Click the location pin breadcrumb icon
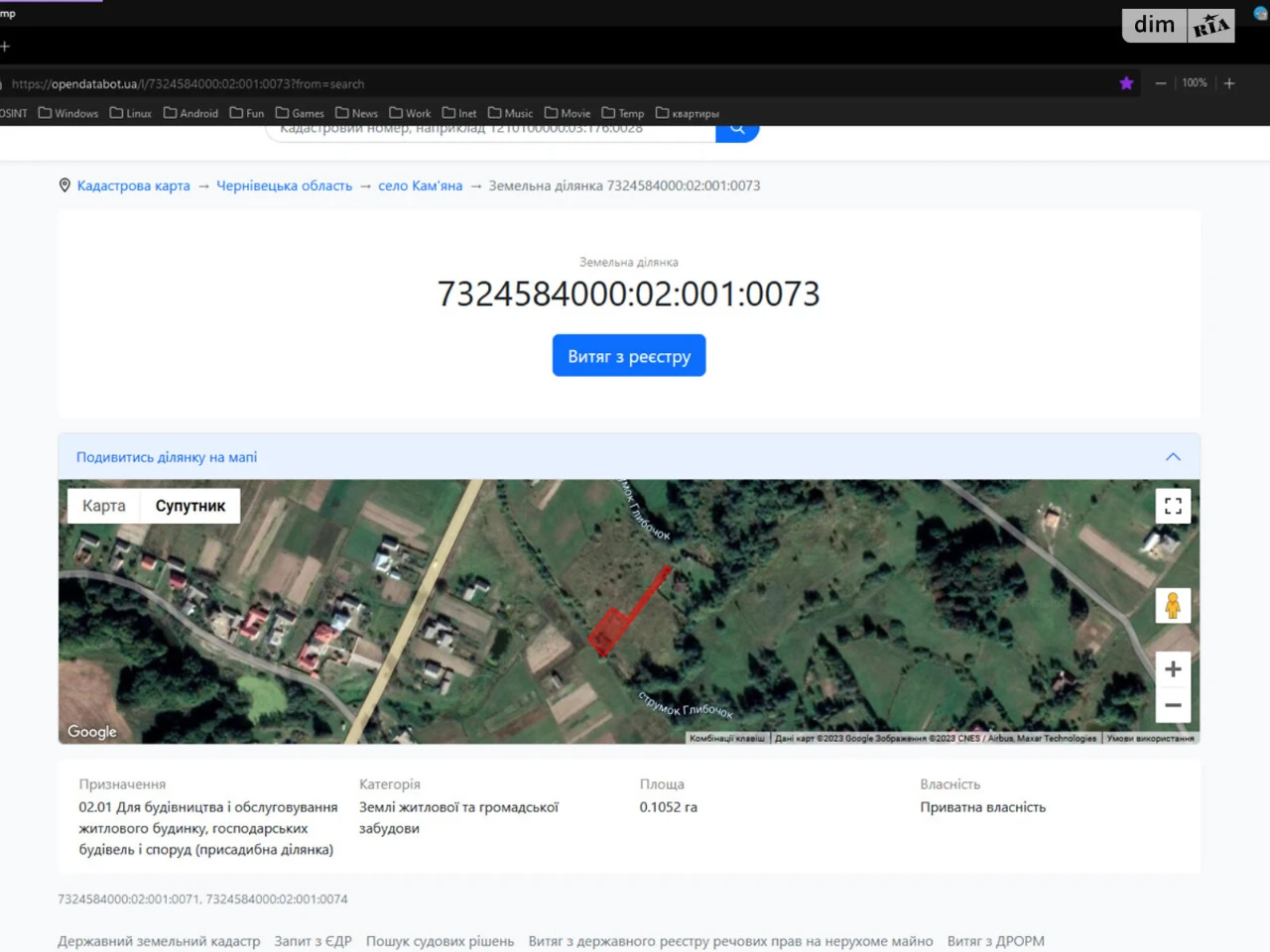 tap(64, 185)
